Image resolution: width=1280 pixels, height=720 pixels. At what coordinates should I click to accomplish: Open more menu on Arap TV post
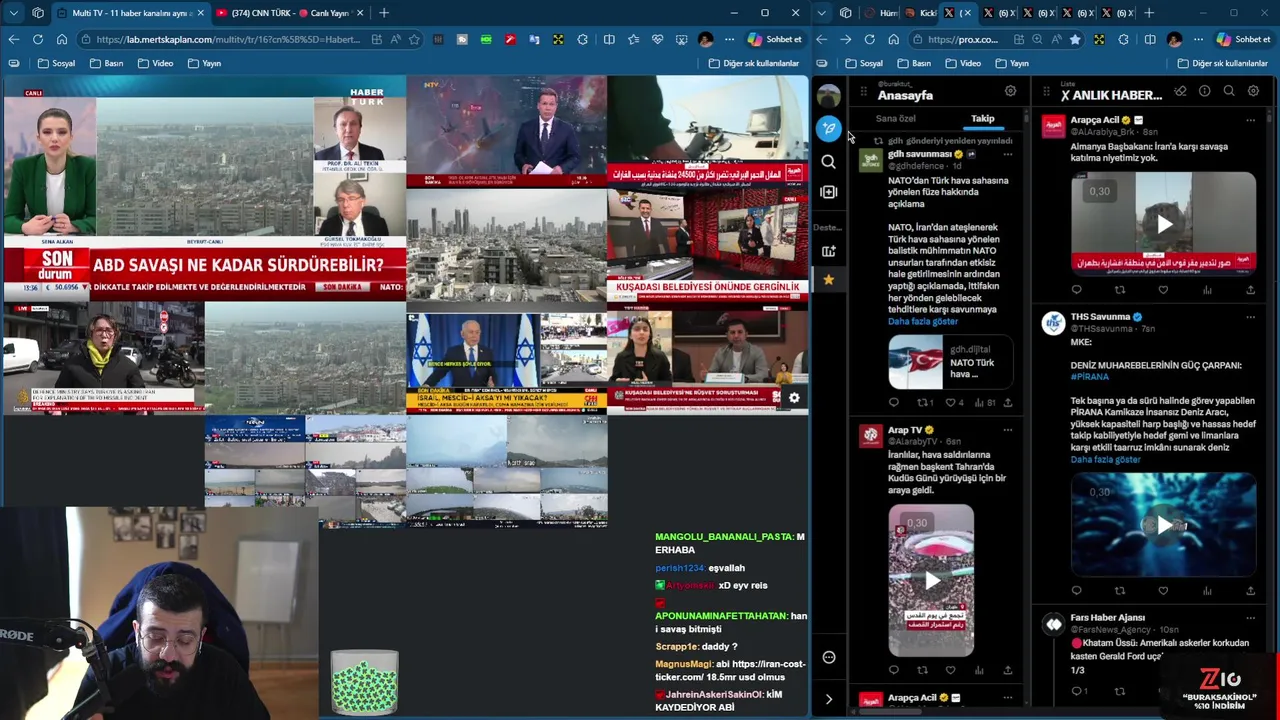tap(1007, 430)
